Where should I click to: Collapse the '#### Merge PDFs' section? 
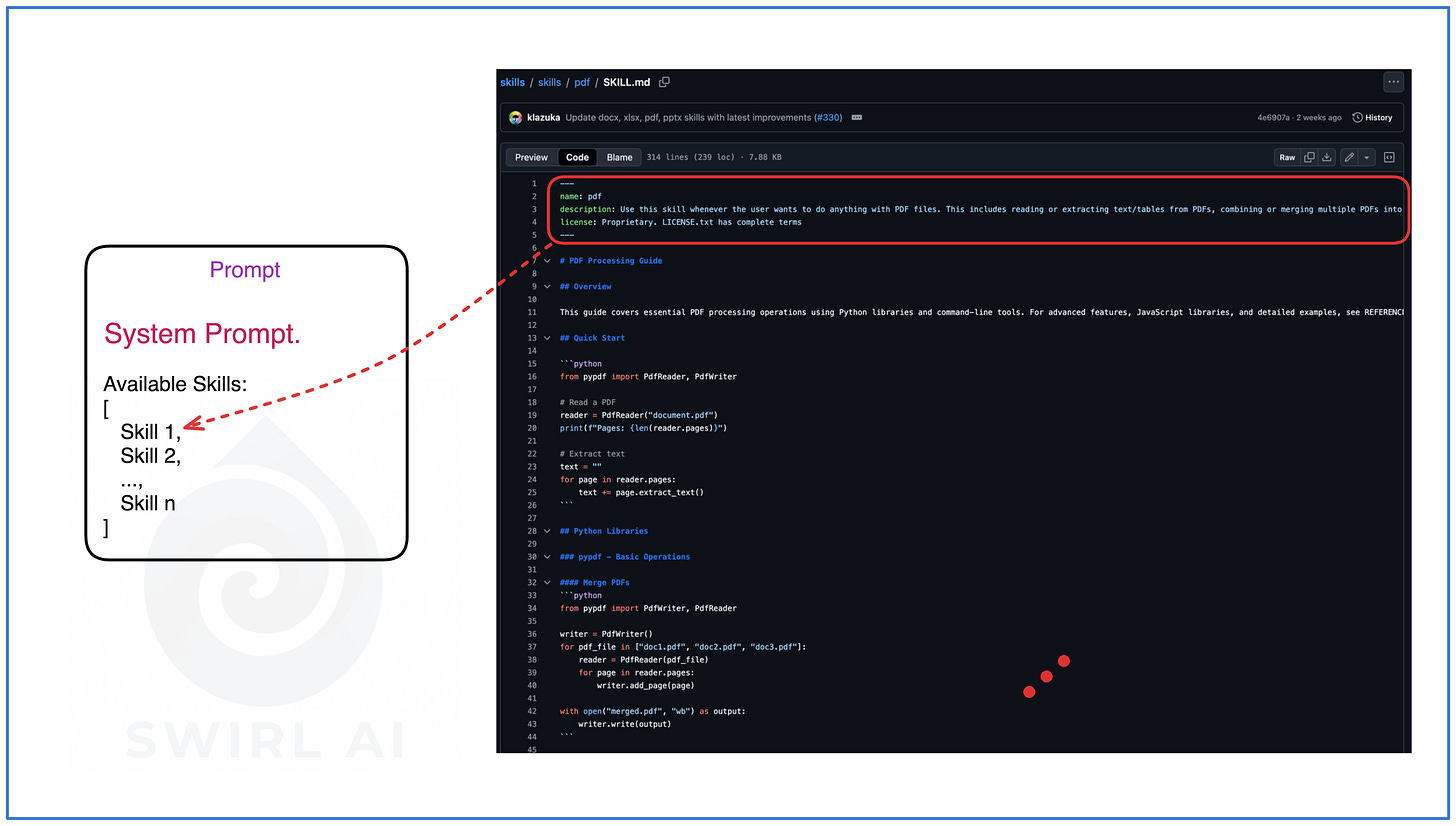(546, 582)
